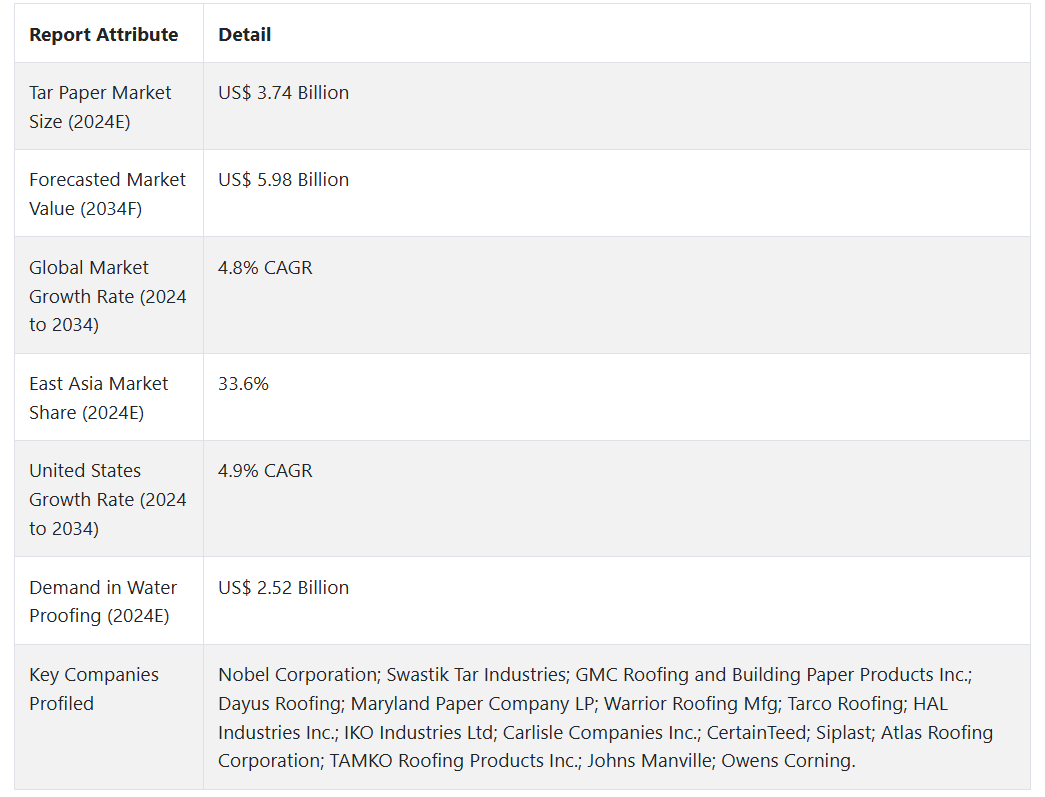Click the US$ 3.74 Billion value
Screen dimensions: 1045x797
tap(284, 93)
